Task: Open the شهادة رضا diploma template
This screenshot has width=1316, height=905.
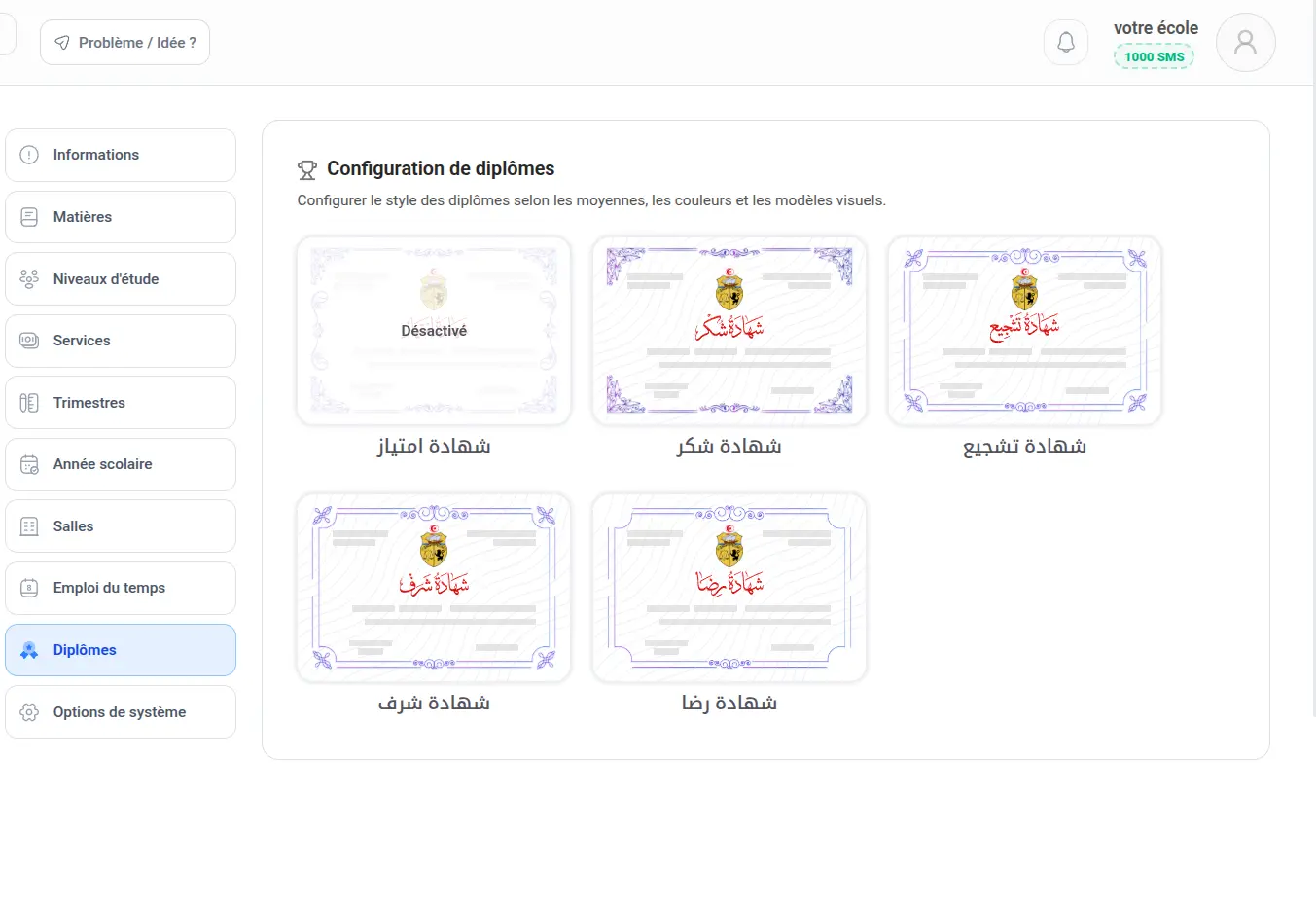Action: pyautogui.click(x=729, y=588)
